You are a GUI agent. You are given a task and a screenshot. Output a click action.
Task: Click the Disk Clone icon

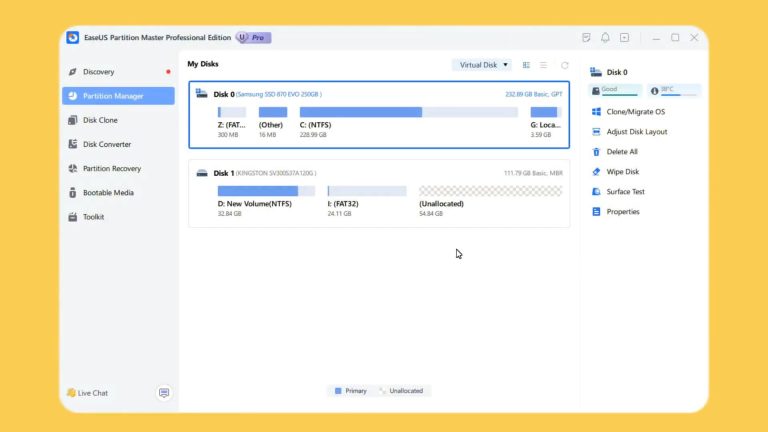pos(72,120)
